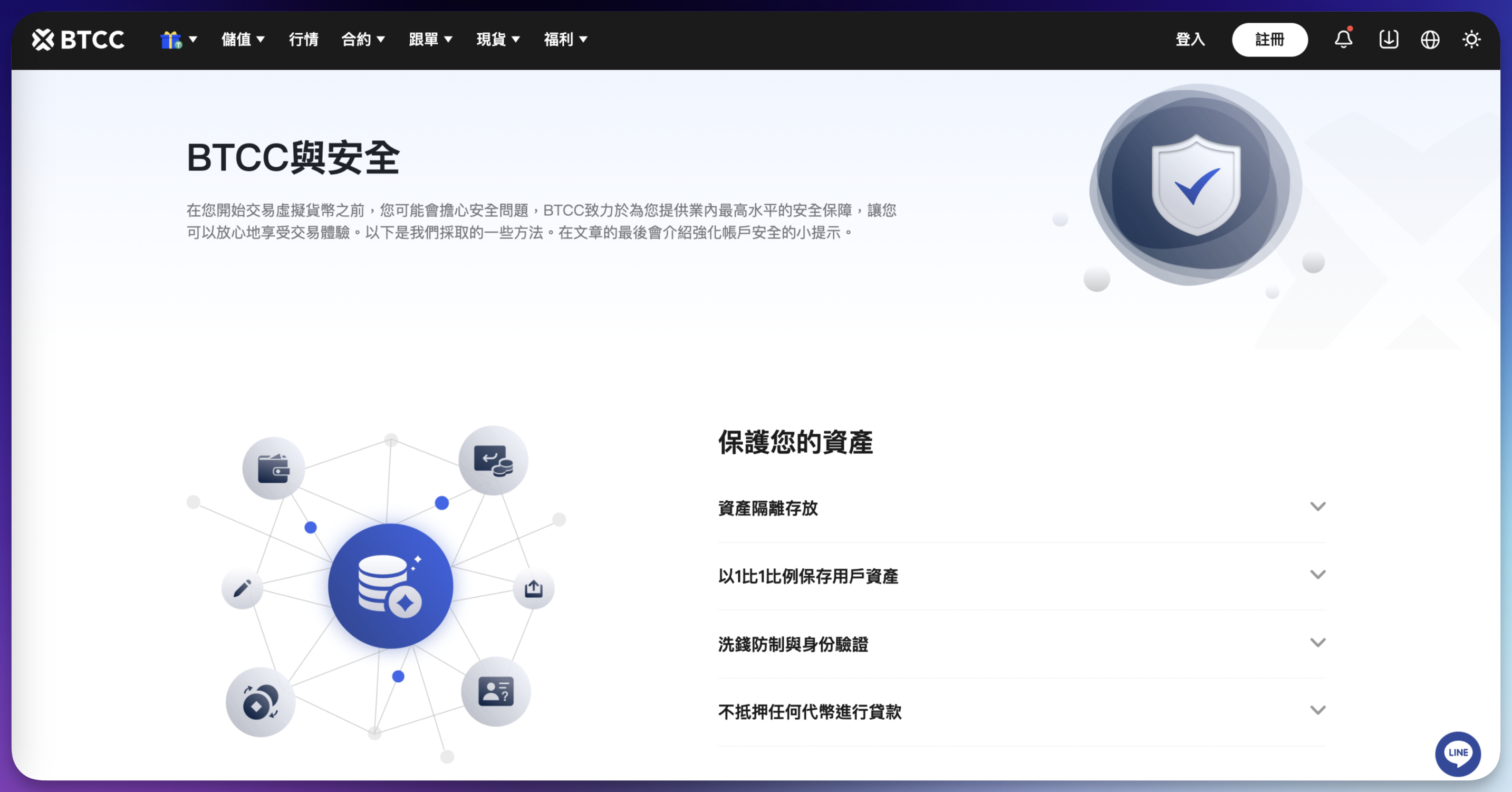
Task: Click the 註冊 register button
Action: [x=1269, y=40]
